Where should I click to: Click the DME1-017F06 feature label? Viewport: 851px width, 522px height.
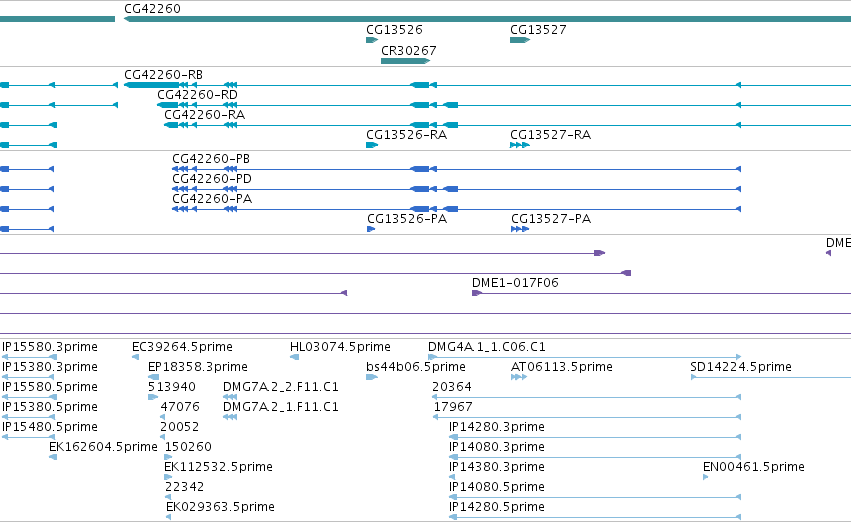tap(515, 283)
